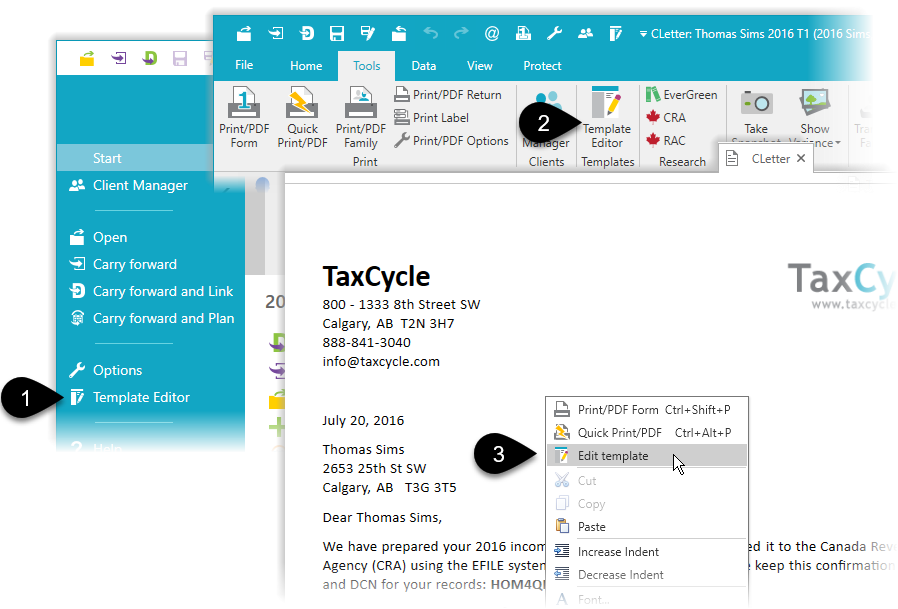Choose Print Label in the ribbon
Screen dimensions: 898x609
point(432,117)
